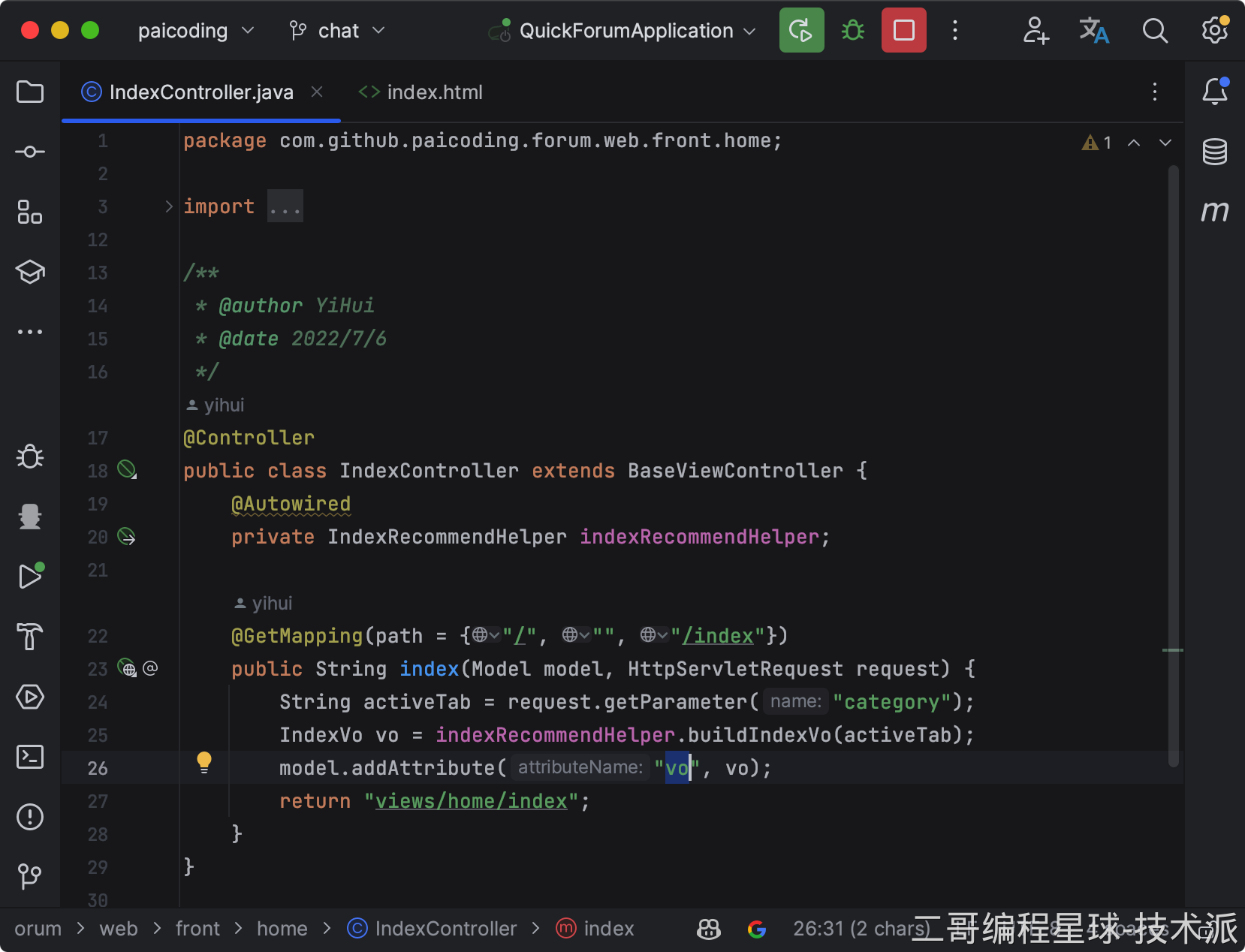
Task: Open Code With Me add-user icon
Action: tap(1036, 30)
